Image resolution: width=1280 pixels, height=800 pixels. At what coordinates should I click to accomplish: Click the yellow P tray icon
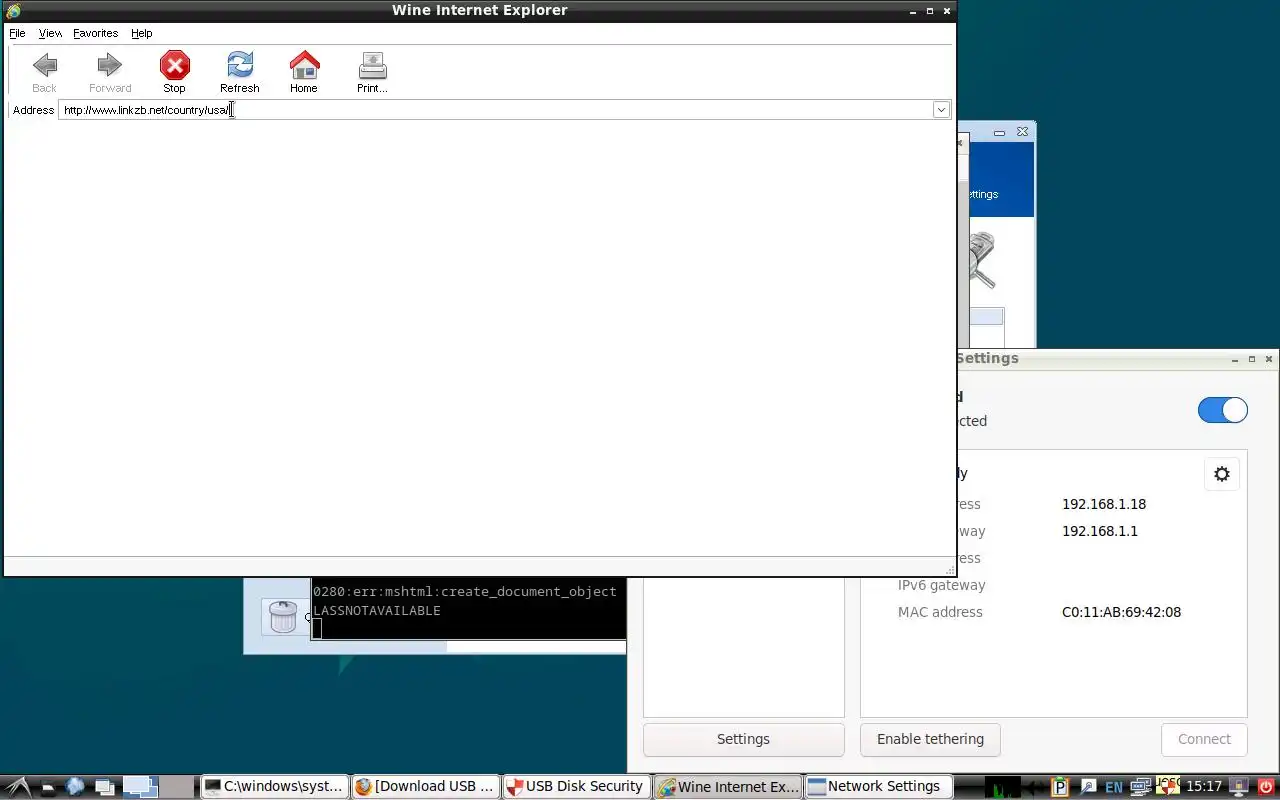pyautogui.click(x=1060, y=787)
